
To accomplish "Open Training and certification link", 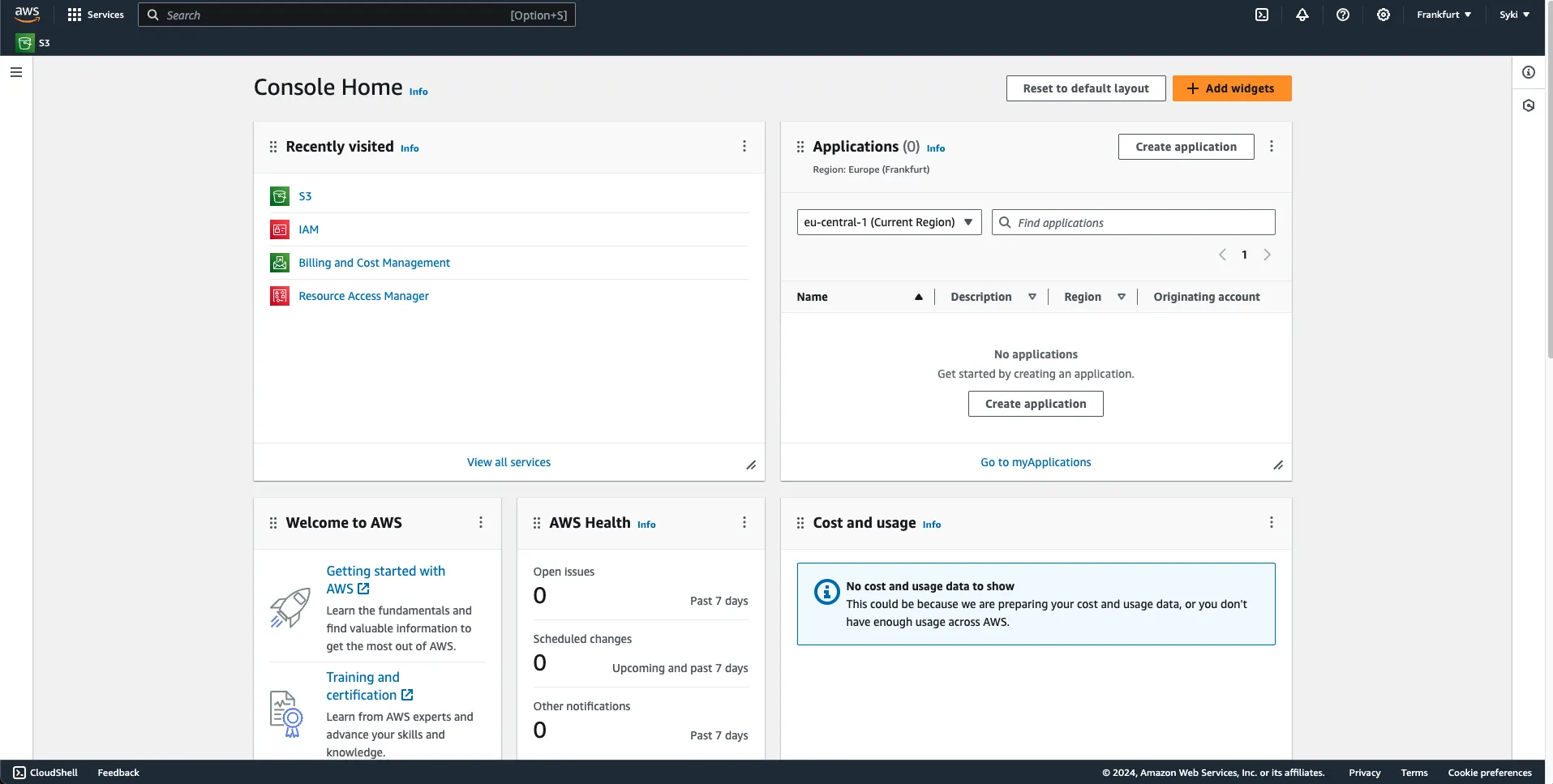I will click(370, 686).
